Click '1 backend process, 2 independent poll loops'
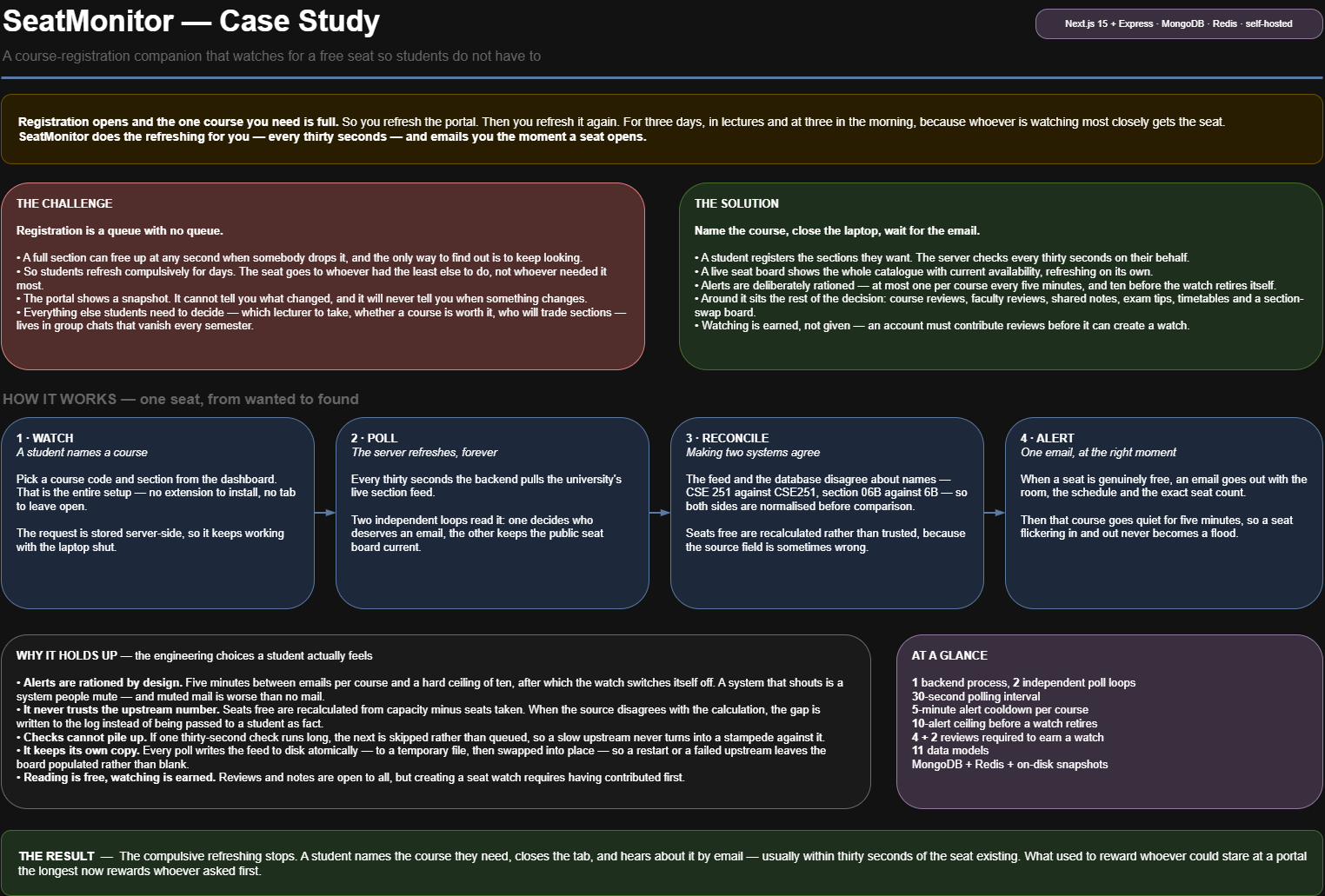1325x896 pixels. (1024, 683)
